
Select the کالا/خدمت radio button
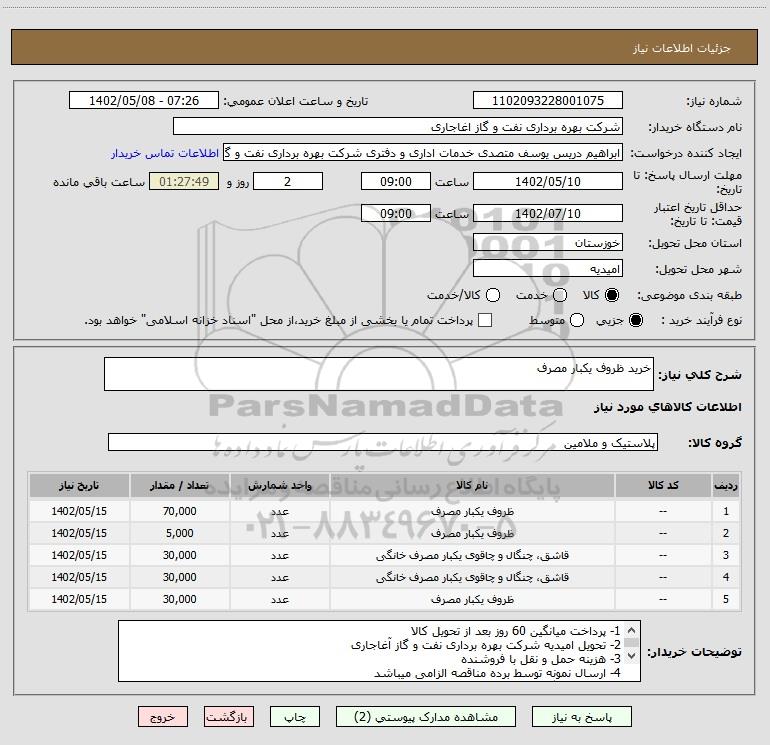[x=493, y=295]
